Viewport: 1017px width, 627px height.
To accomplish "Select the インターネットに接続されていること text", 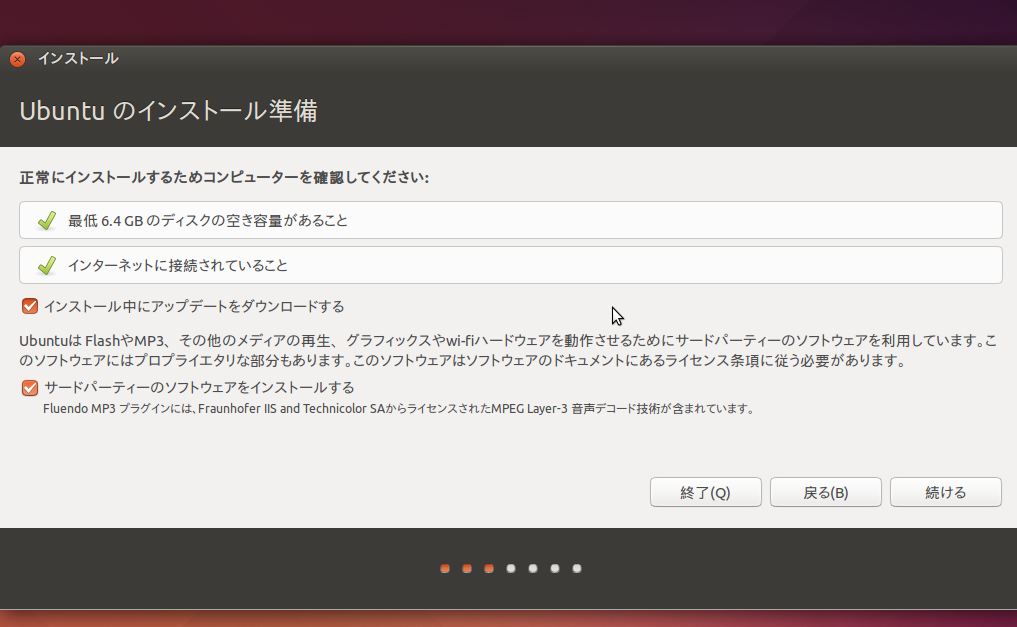I will (178, 265).
